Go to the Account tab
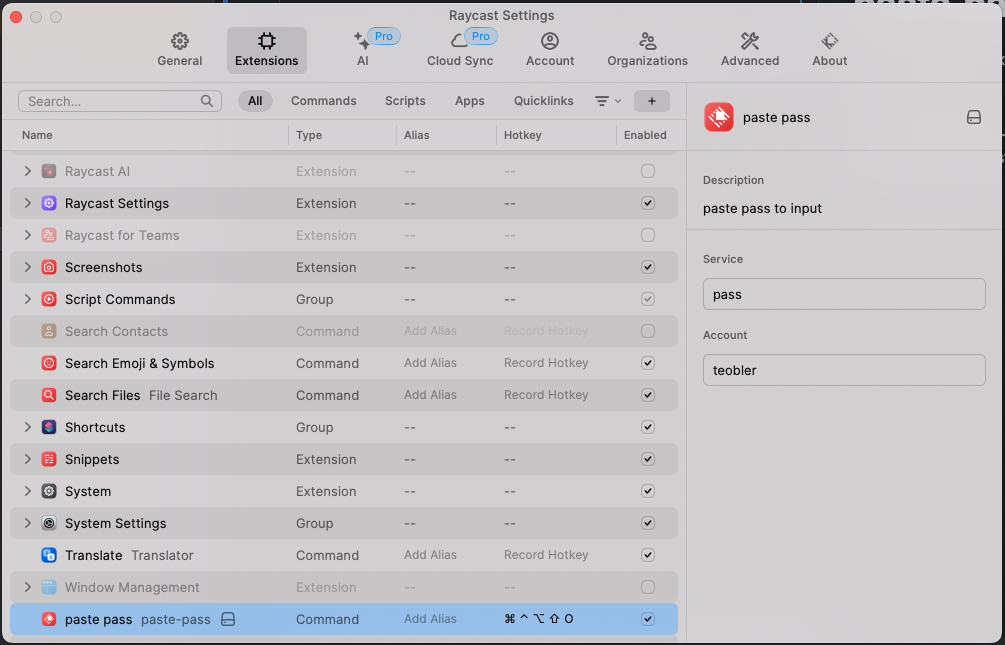This screenshot has height=645, width=1005. [x=550, y=50]
